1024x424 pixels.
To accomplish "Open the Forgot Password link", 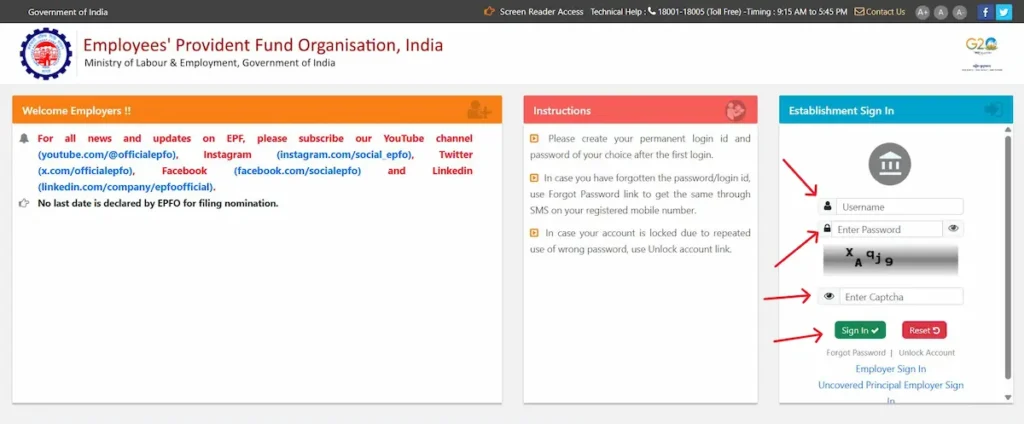I will click(x=856, y=353).
